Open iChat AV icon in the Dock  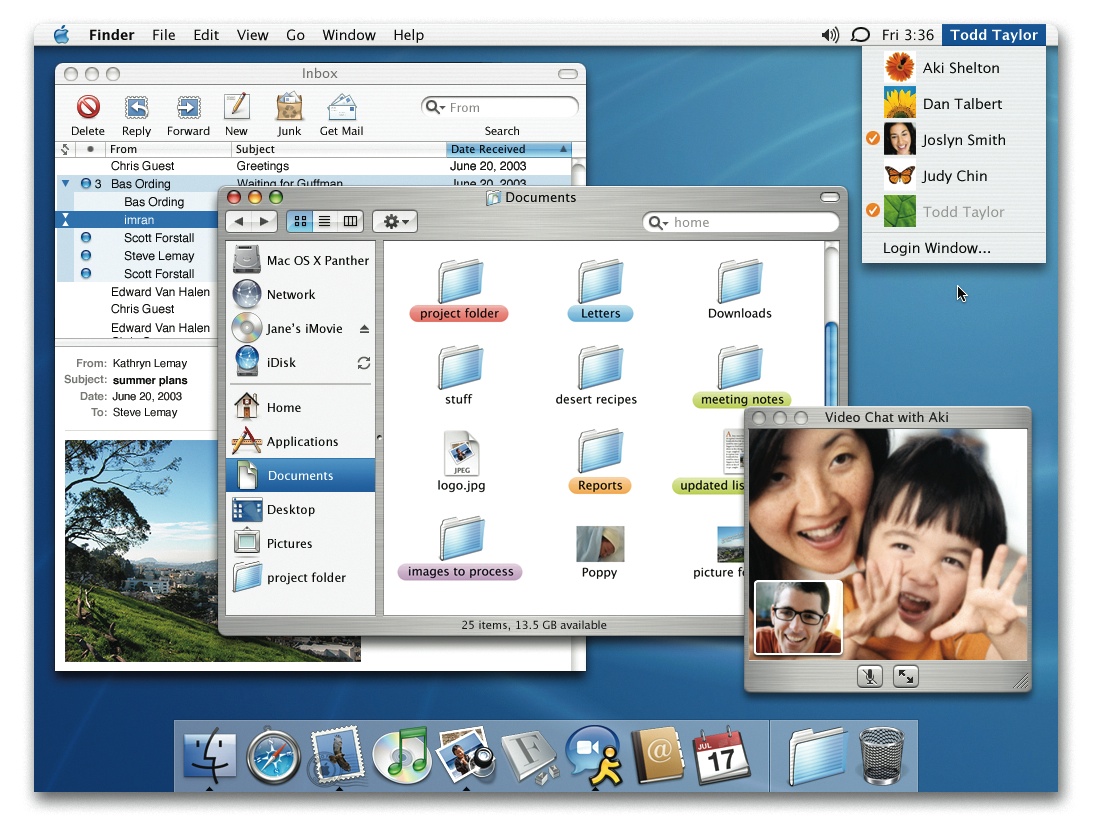click(594, 756)
